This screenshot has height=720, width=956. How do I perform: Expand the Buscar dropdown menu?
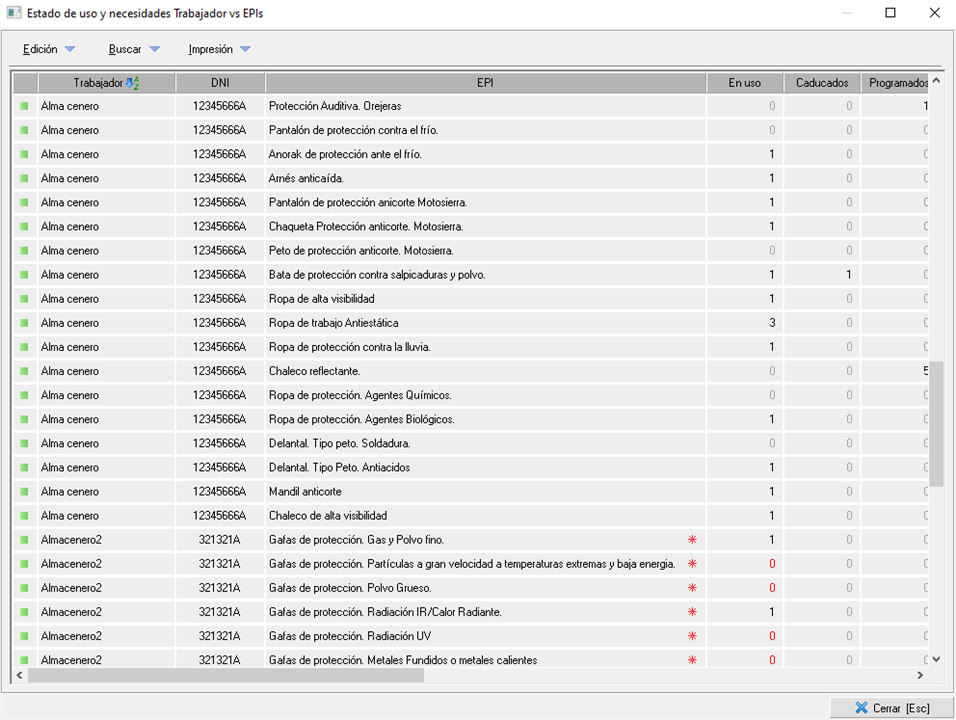tap(134, 49)
